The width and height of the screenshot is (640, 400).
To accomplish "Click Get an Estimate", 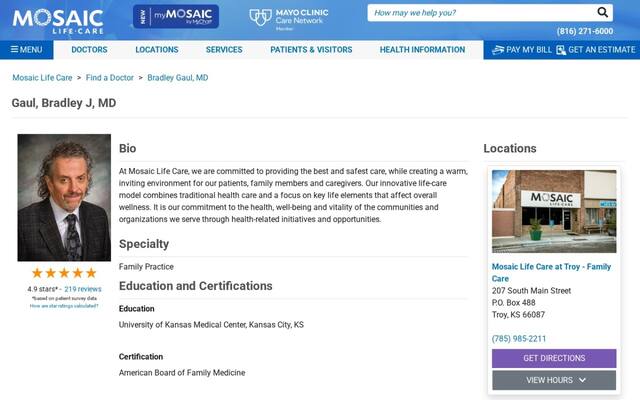I will 596,50.
